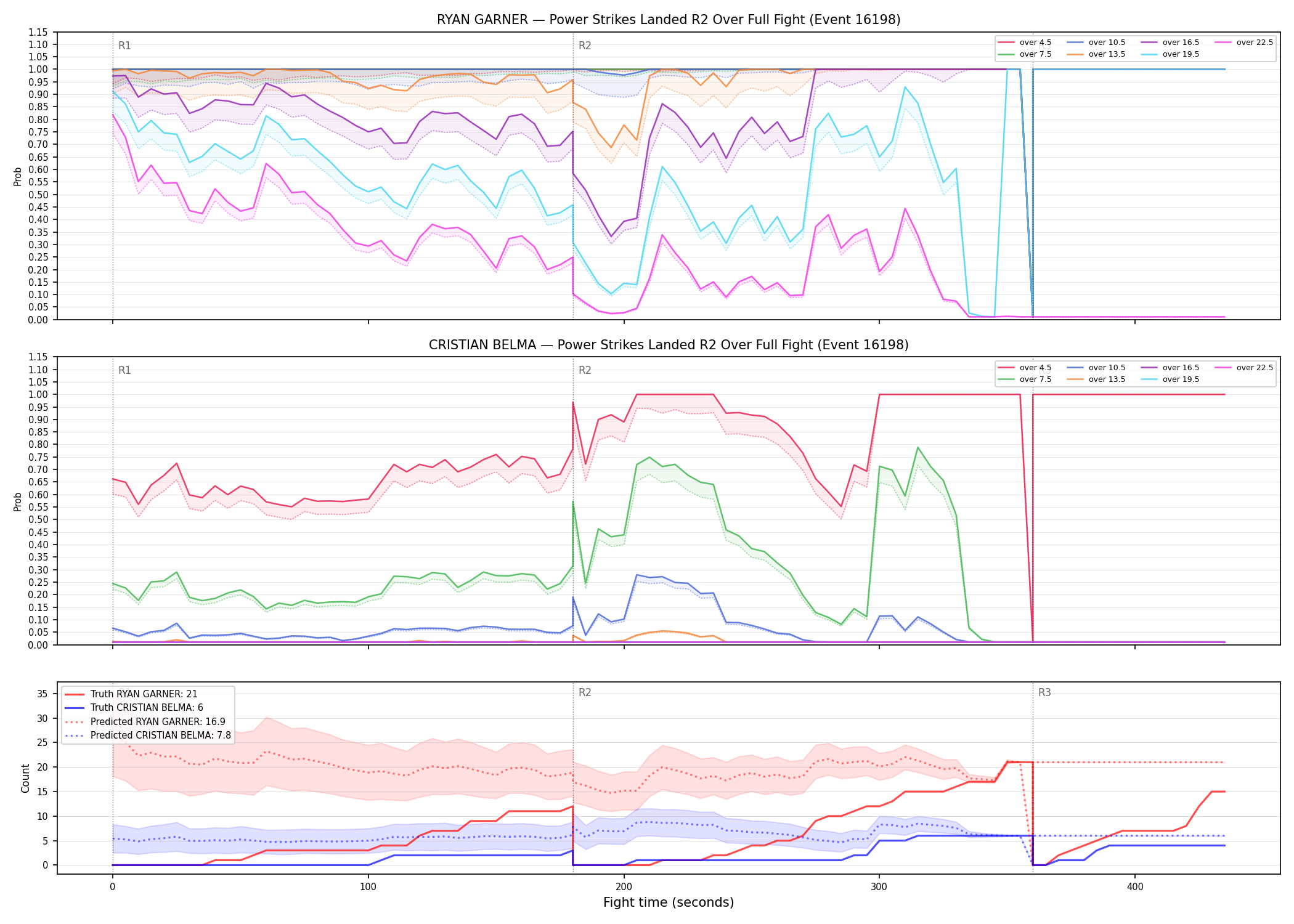Click the R2 round label in the Count chart
Viewport: 1294px width, 924px height.
(585, 692)
